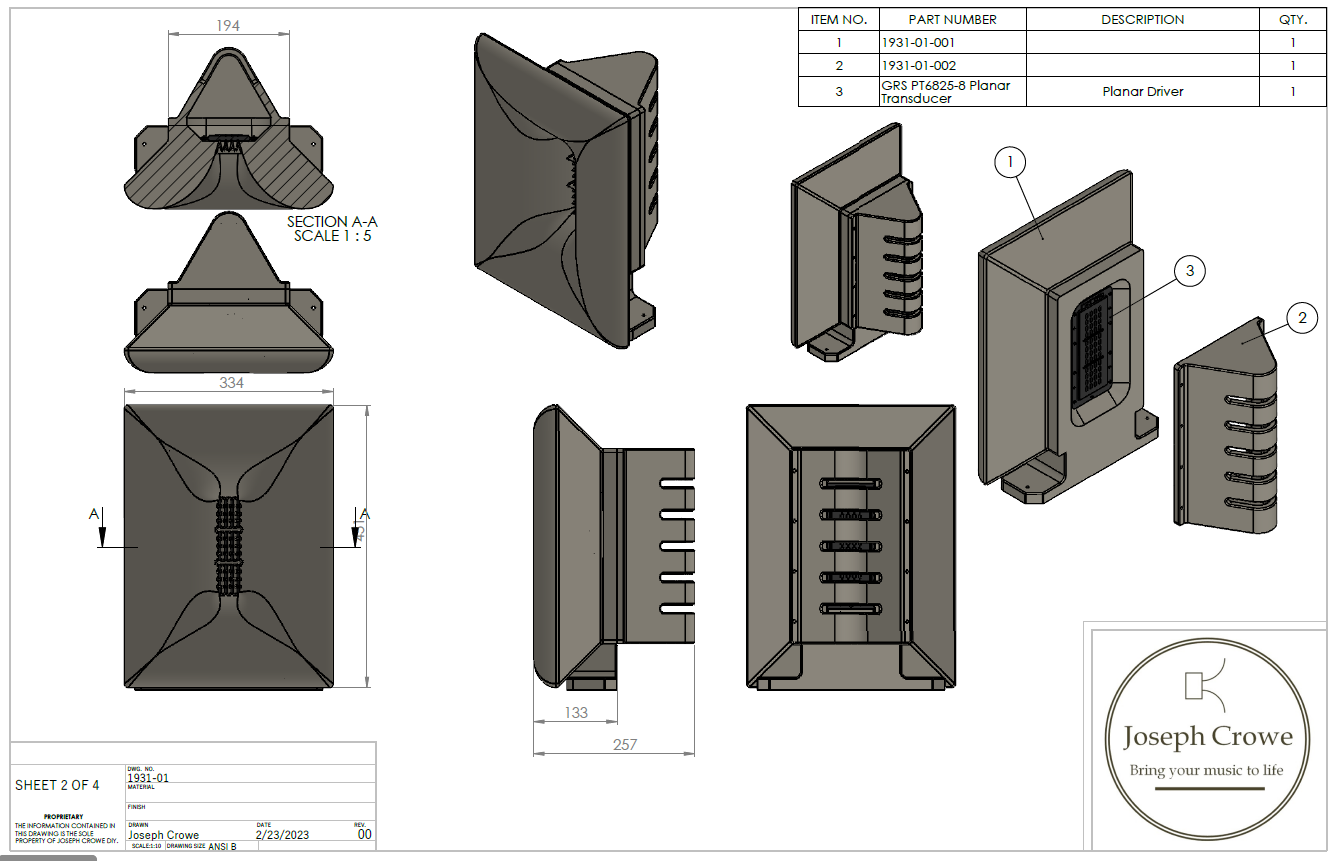Viewport: 1339px width, 861px height.
Task: Select the 194 width dimension
Action: (x=228, y=26)
